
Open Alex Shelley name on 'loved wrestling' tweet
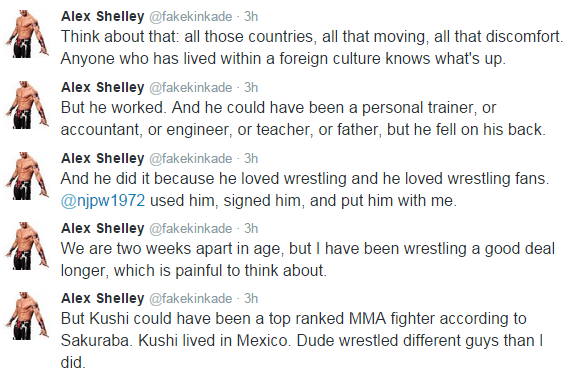click(x=103, y=158)
